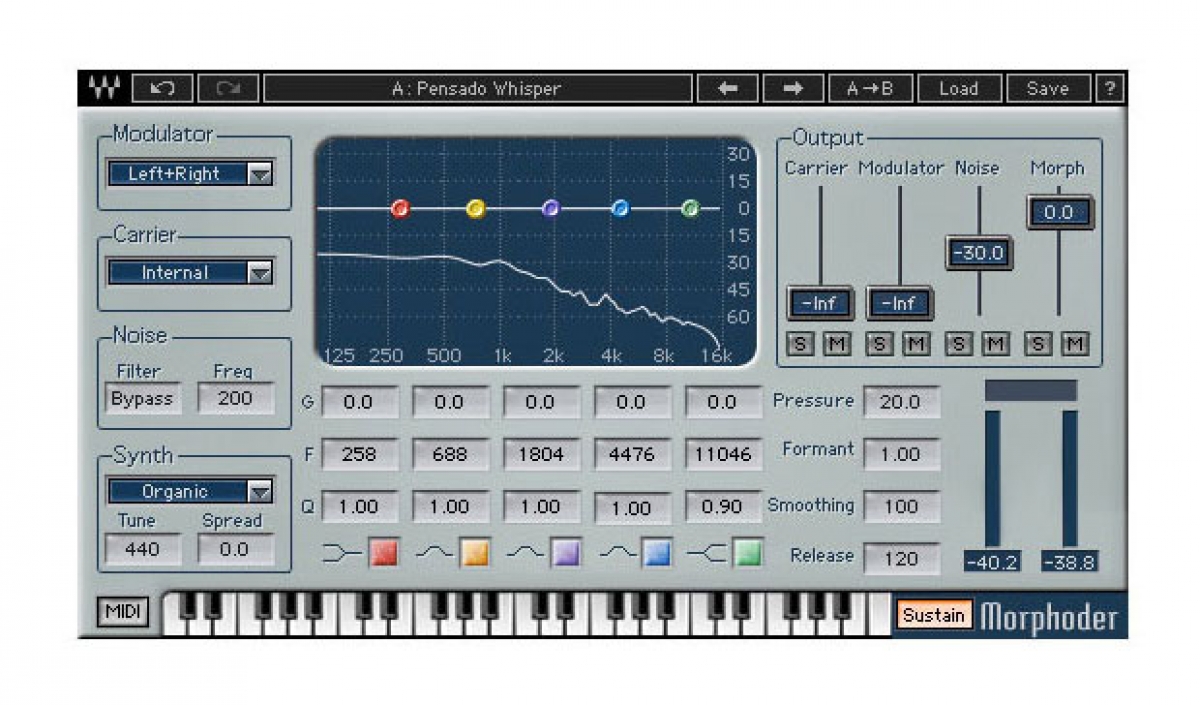Click the Undo arrow button
The image size is (1200, 705).
pos(162,88)
